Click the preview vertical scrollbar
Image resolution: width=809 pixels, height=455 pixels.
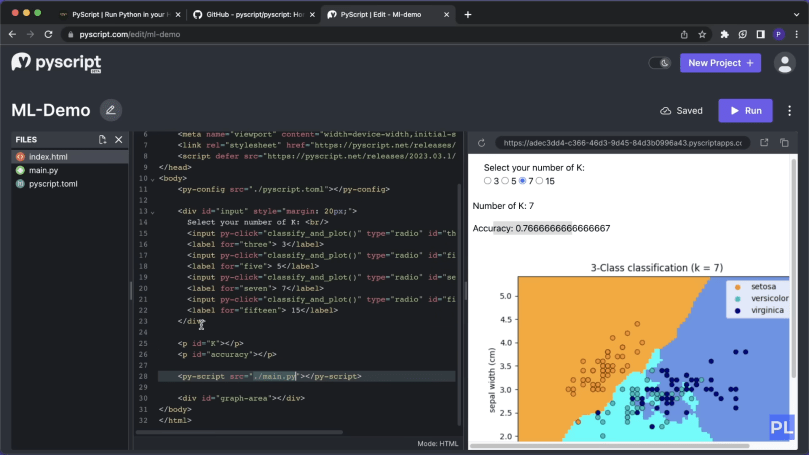[x=794, y=268]
